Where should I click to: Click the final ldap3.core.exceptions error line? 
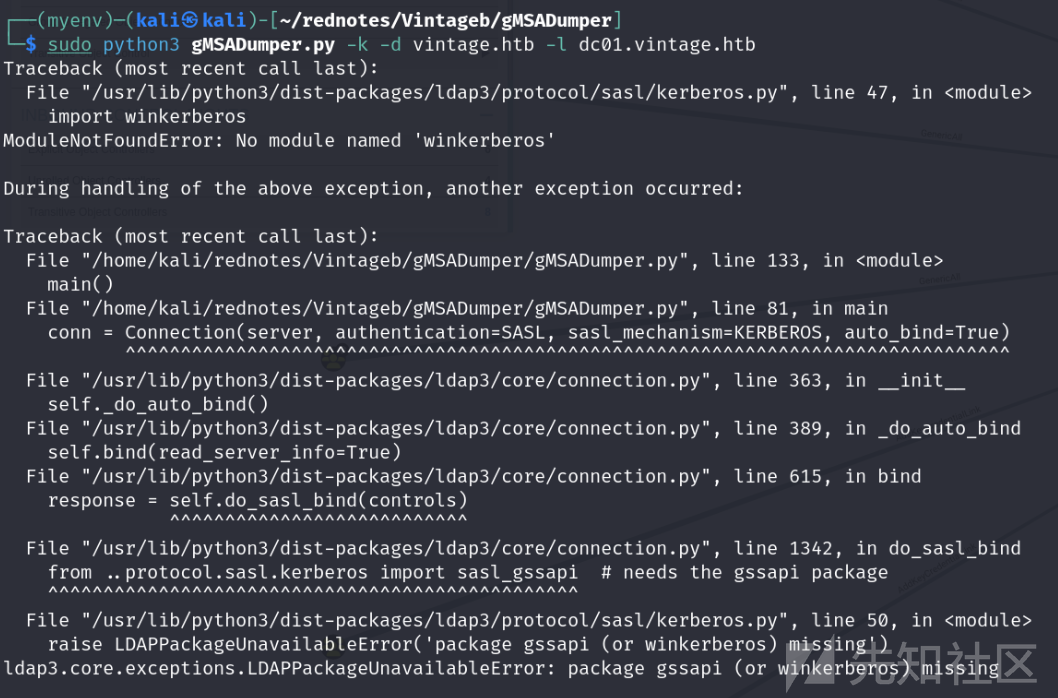coord(501,668)
